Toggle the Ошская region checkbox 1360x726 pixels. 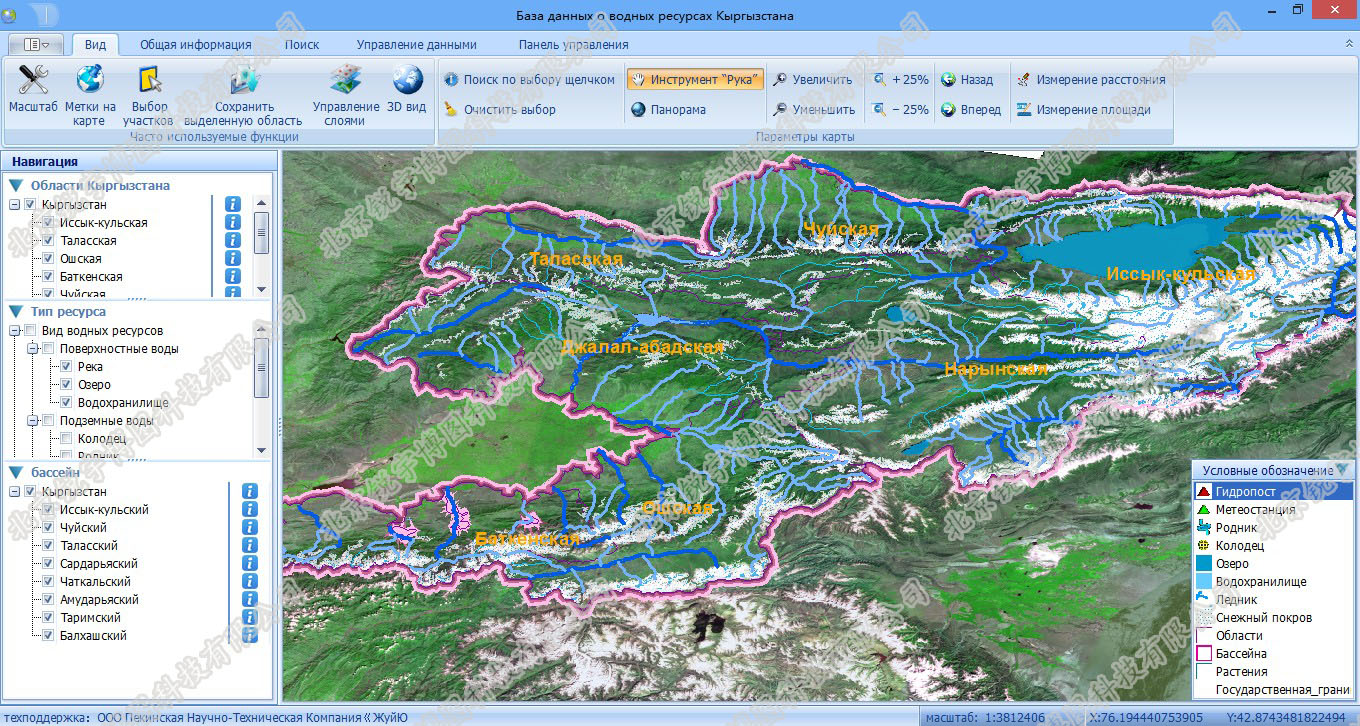tap(48, 259)
